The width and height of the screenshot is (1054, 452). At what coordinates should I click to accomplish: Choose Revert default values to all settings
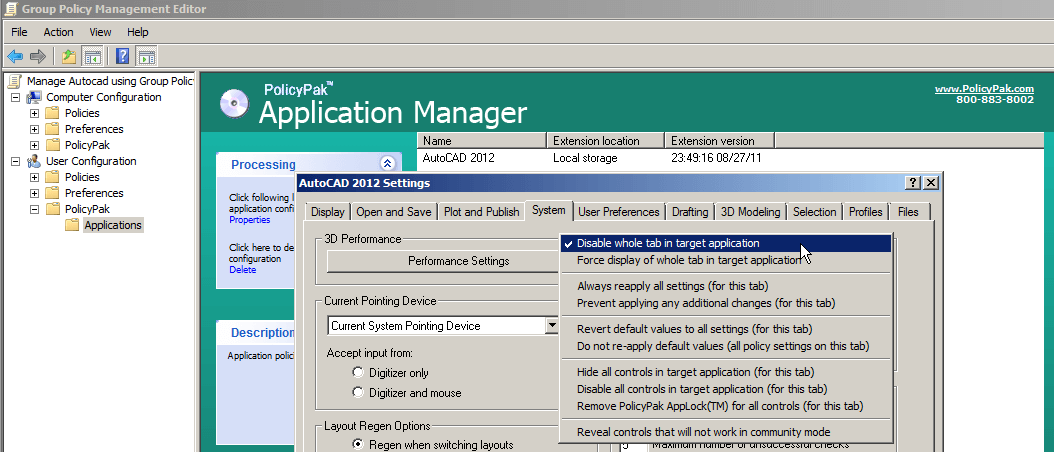[x=726, y=329]
